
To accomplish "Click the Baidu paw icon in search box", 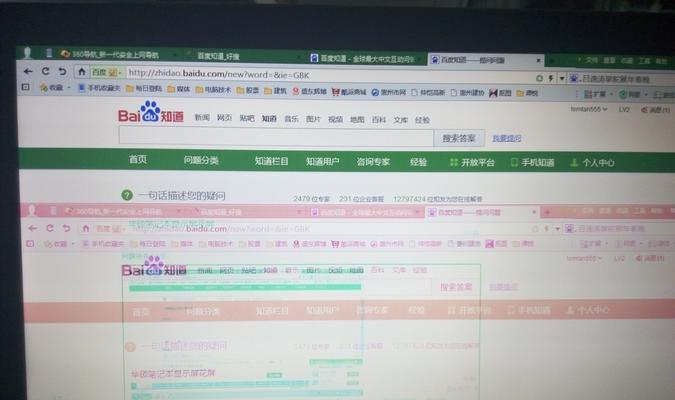I will (x=573, y=78).
